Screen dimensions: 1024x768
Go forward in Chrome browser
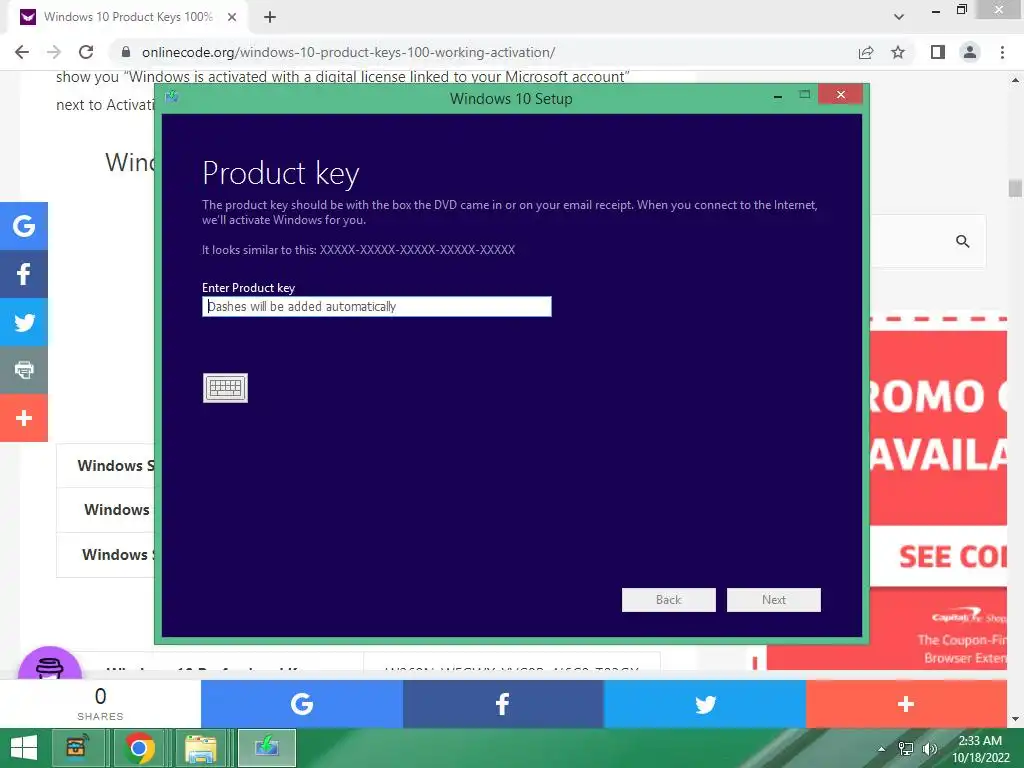(54, 52)
